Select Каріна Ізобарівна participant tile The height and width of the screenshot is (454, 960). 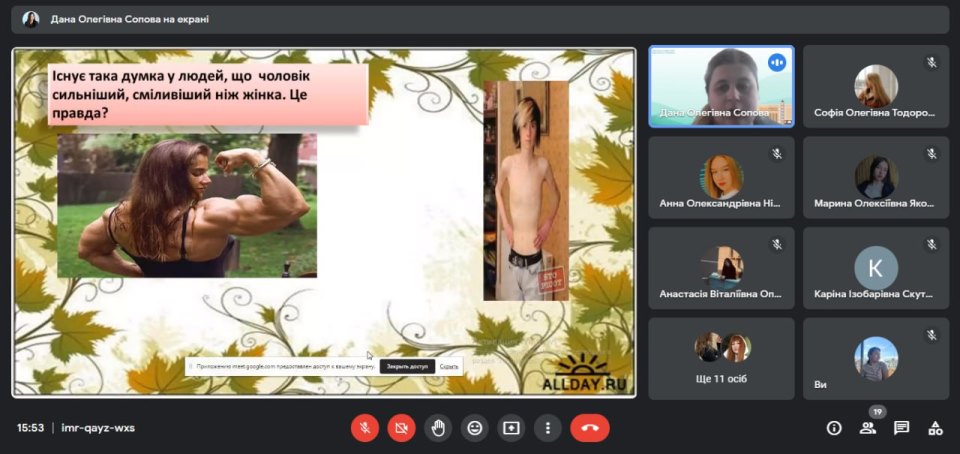(x=876, y=268)
